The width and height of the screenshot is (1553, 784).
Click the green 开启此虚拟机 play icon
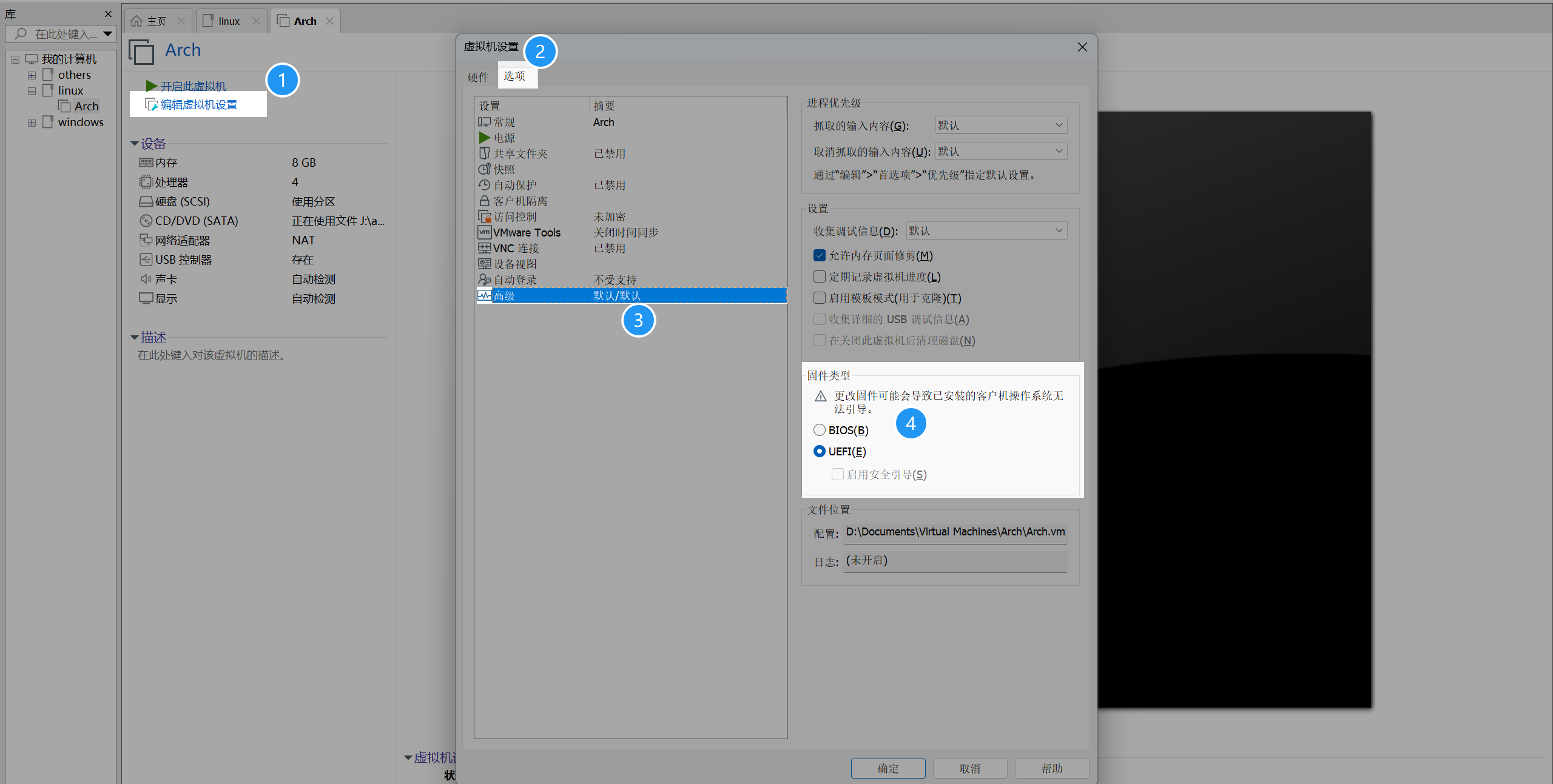point(151,85)
